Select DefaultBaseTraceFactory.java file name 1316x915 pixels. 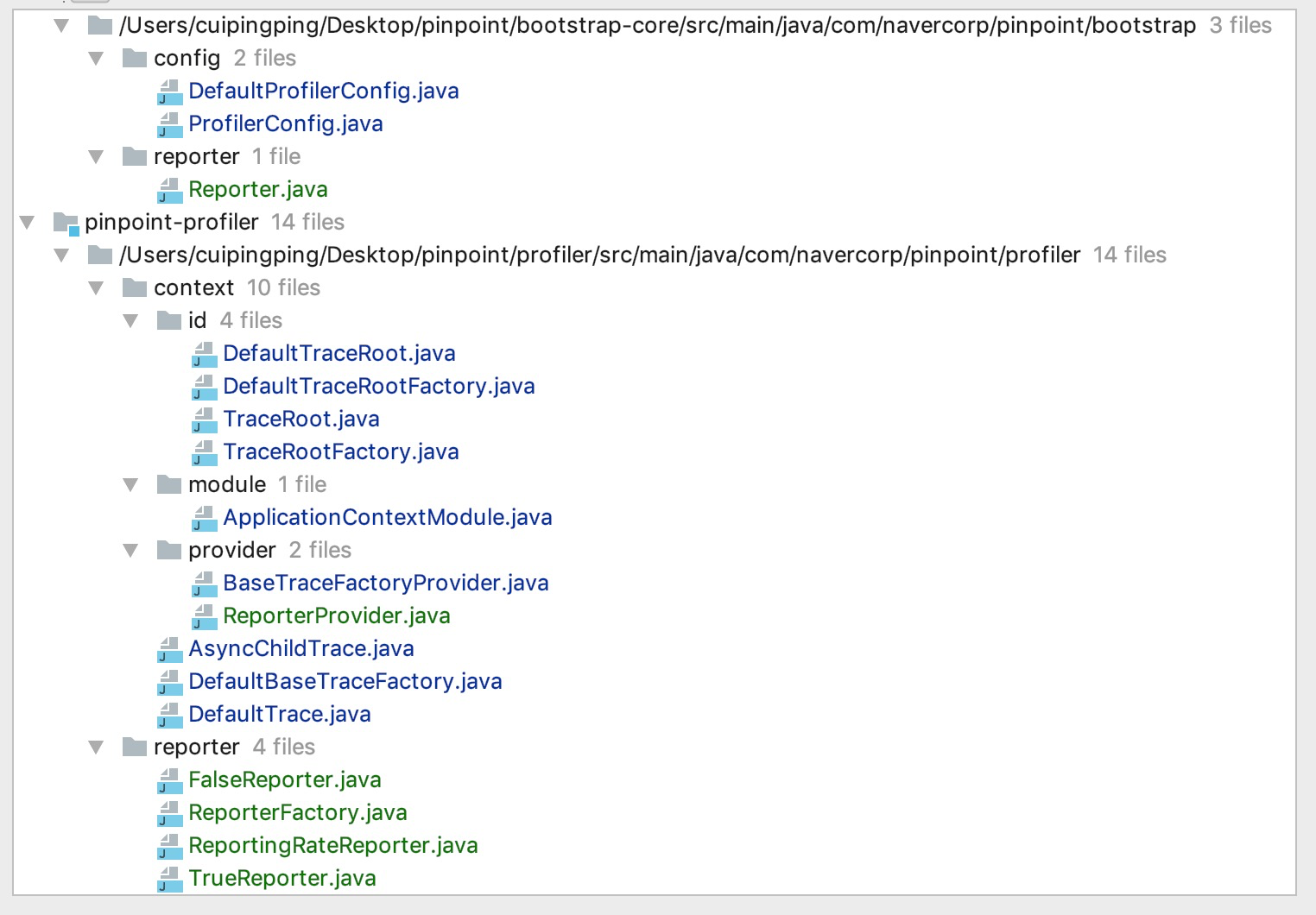pos(345,681)
